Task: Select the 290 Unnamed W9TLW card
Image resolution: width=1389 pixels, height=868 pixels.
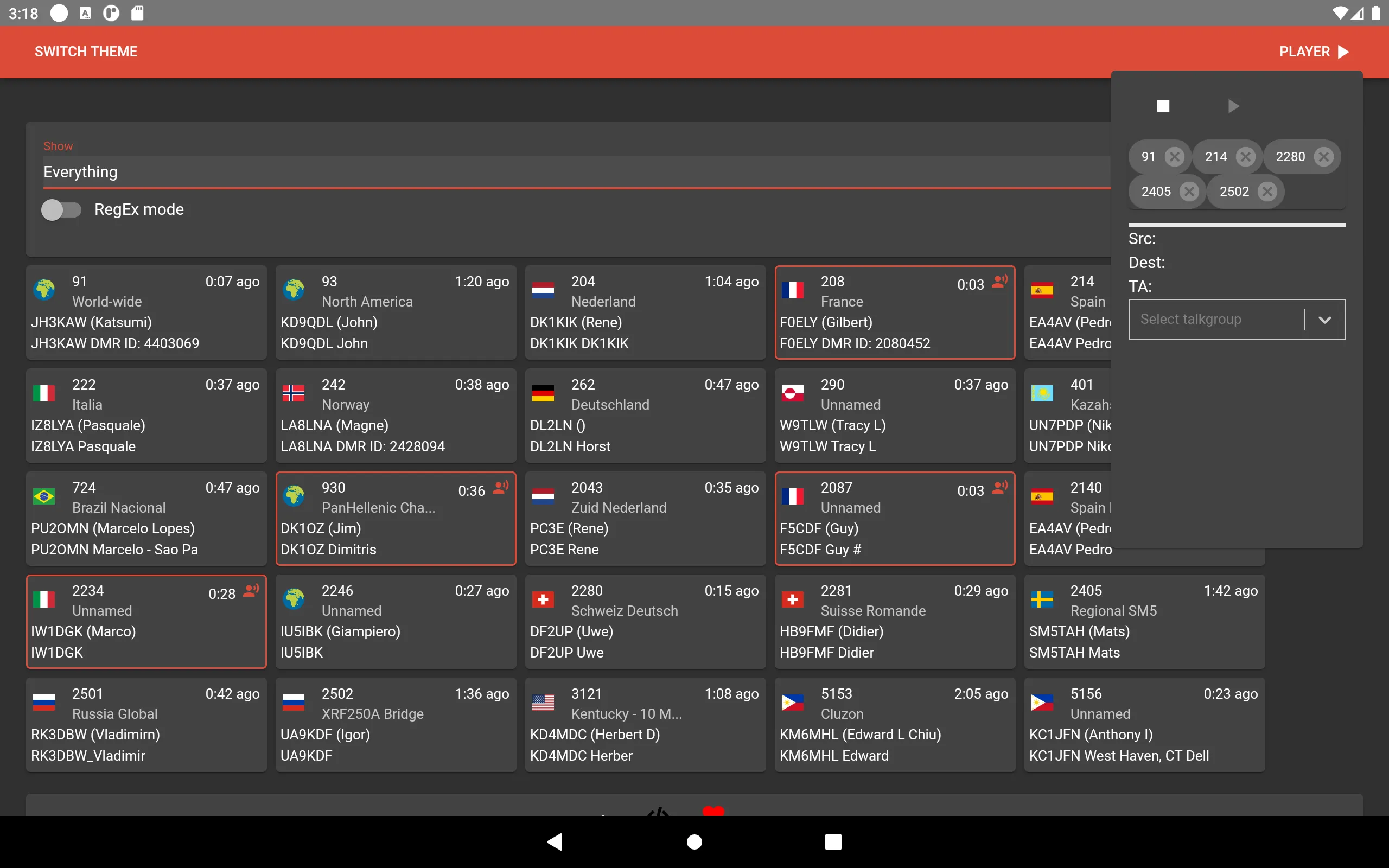Action: (x=895, y=416)
